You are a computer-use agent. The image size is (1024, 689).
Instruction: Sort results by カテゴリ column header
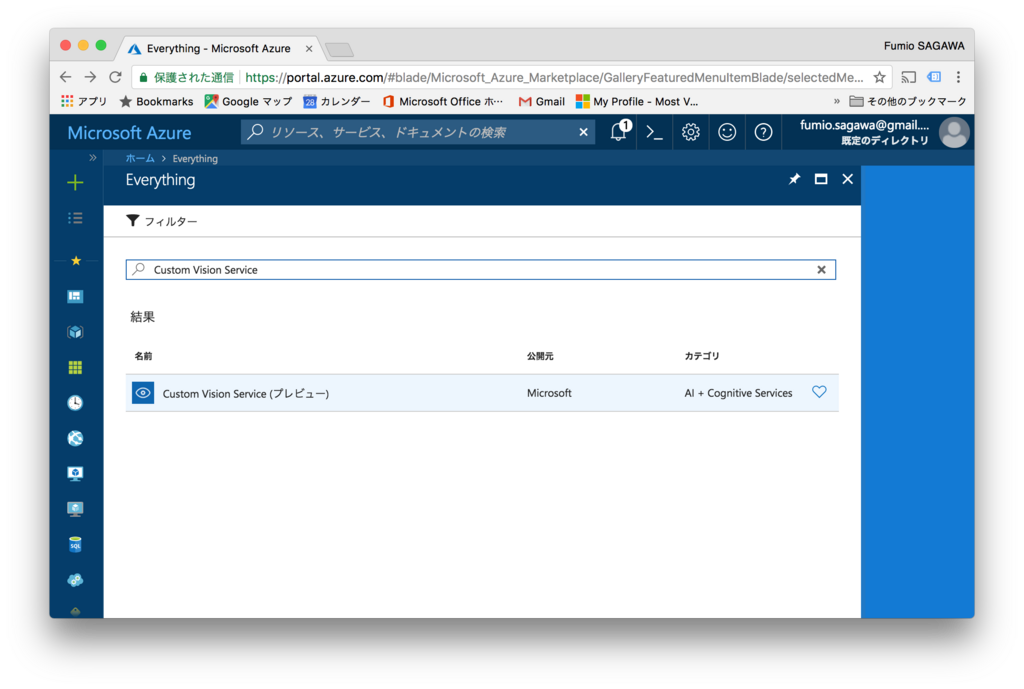point(702,356)
